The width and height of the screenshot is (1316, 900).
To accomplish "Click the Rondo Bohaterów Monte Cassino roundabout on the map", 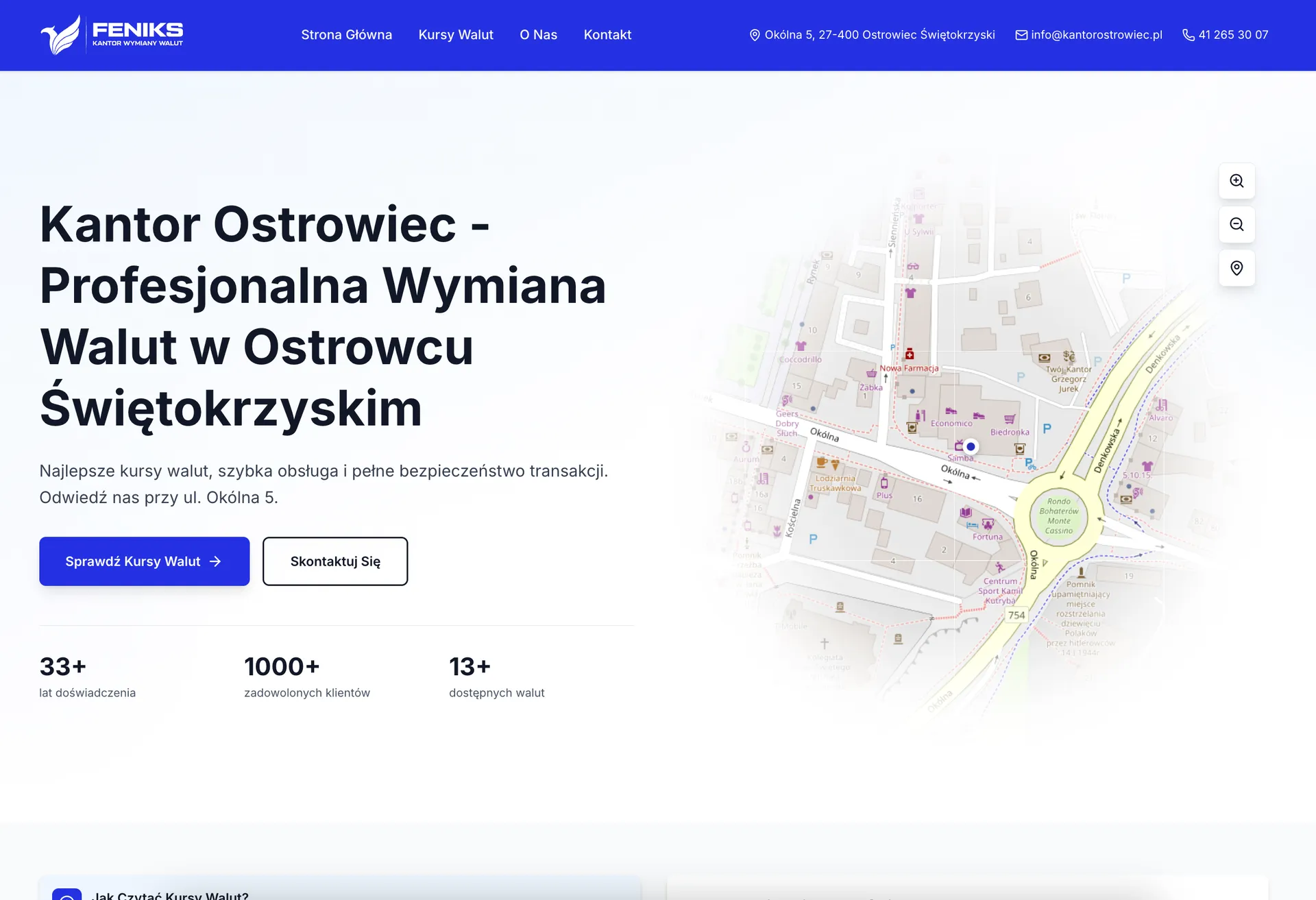I will click(1058, 516).
